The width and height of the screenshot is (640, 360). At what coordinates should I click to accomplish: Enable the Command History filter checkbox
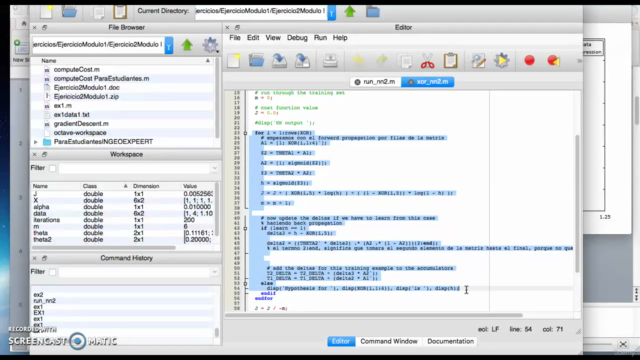[x=52, y=272]
